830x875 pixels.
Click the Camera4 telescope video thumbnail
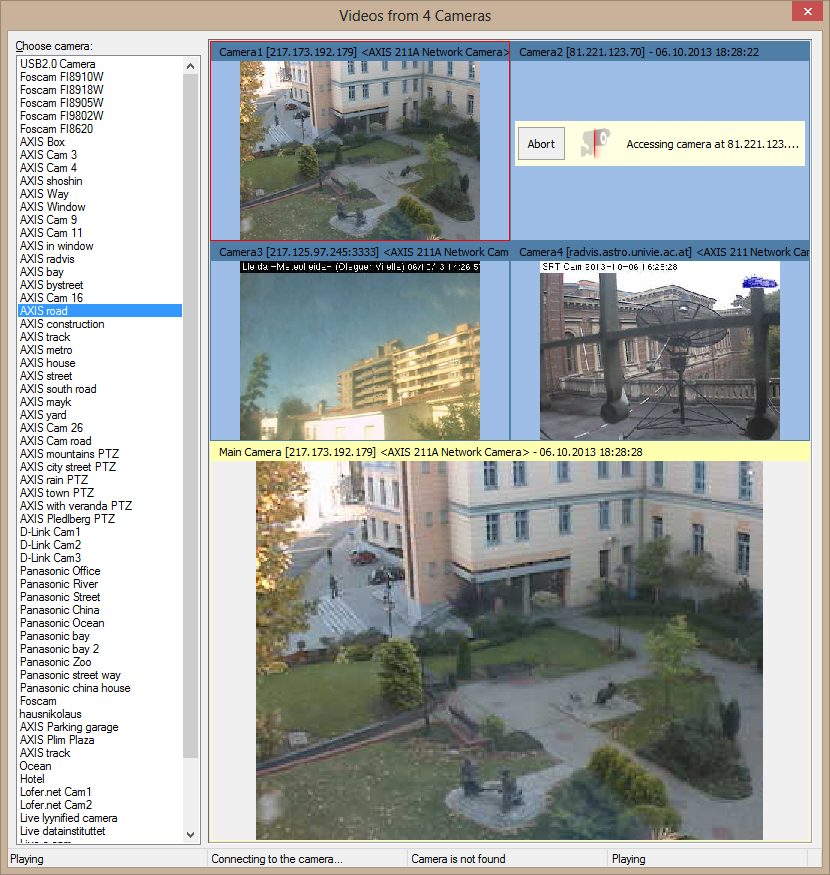[x=659, y=350]
